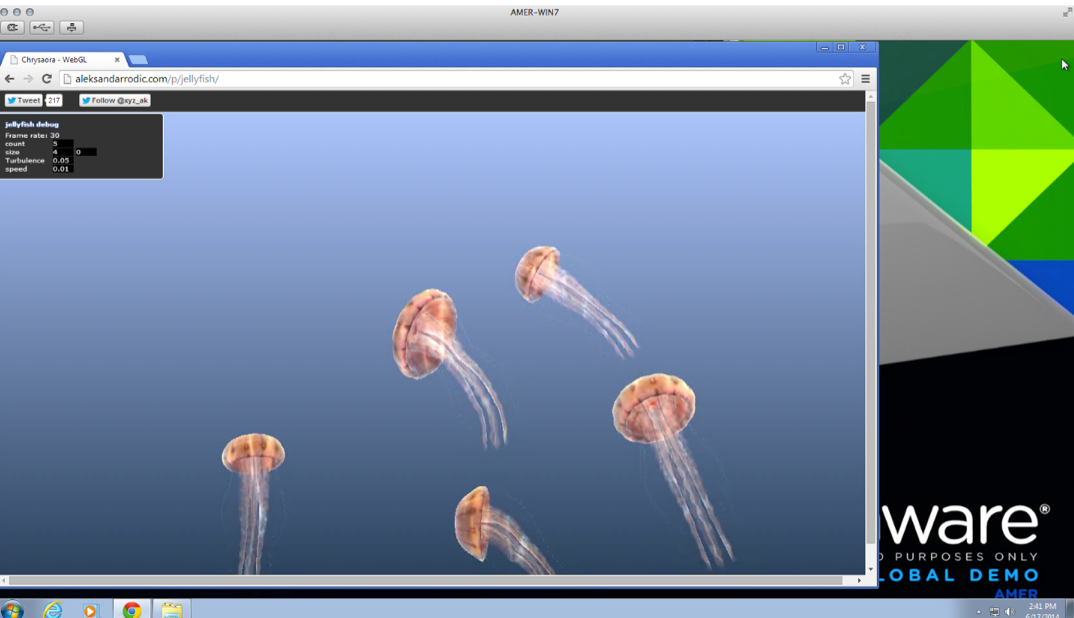1074x618 pixels.
Task: Toggle the bookmark star in the address bar
Action: click(x=845, y=78)
